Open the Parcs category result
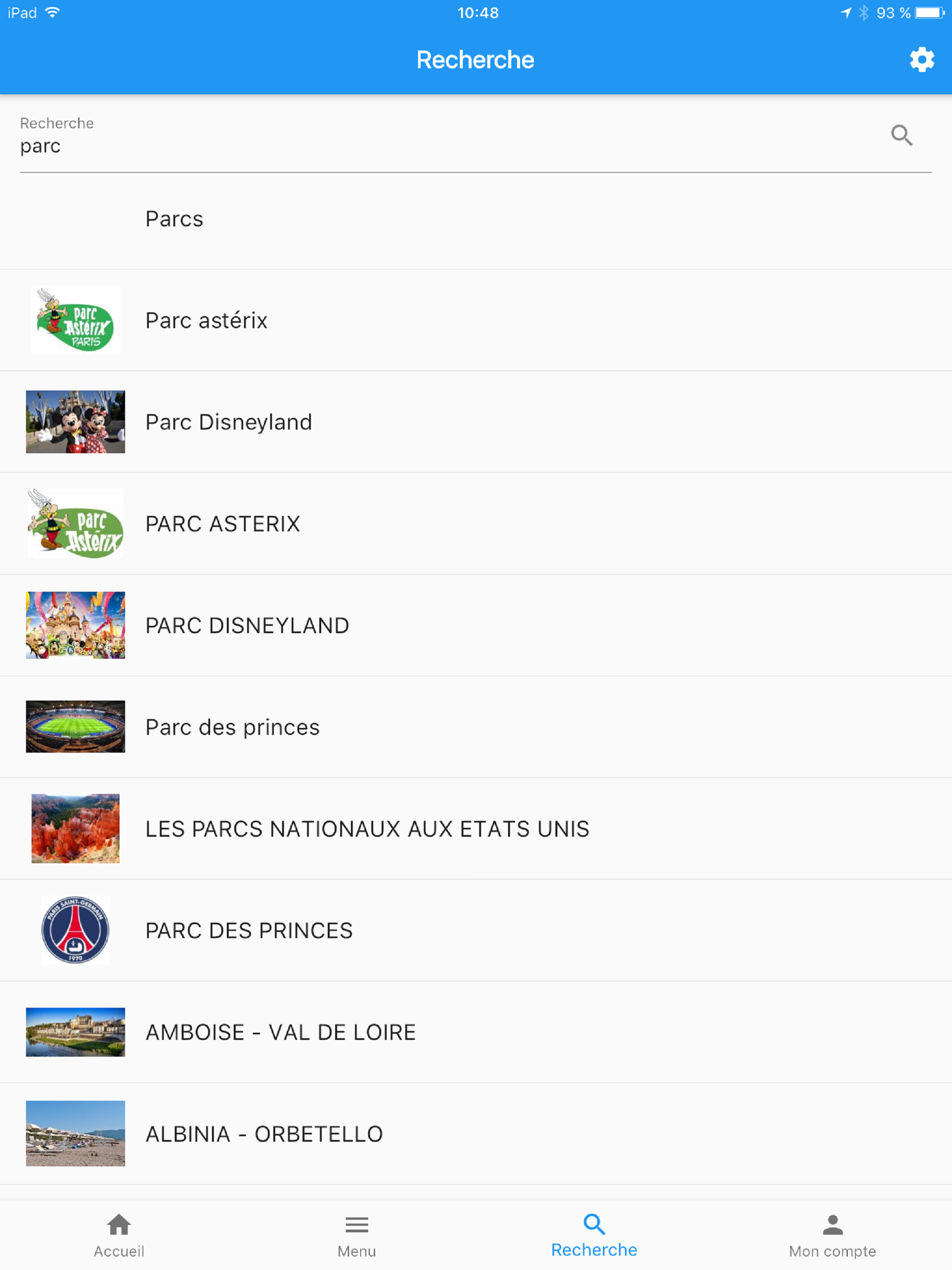This screenshot has width=952, height=1270. coord(476,219)
